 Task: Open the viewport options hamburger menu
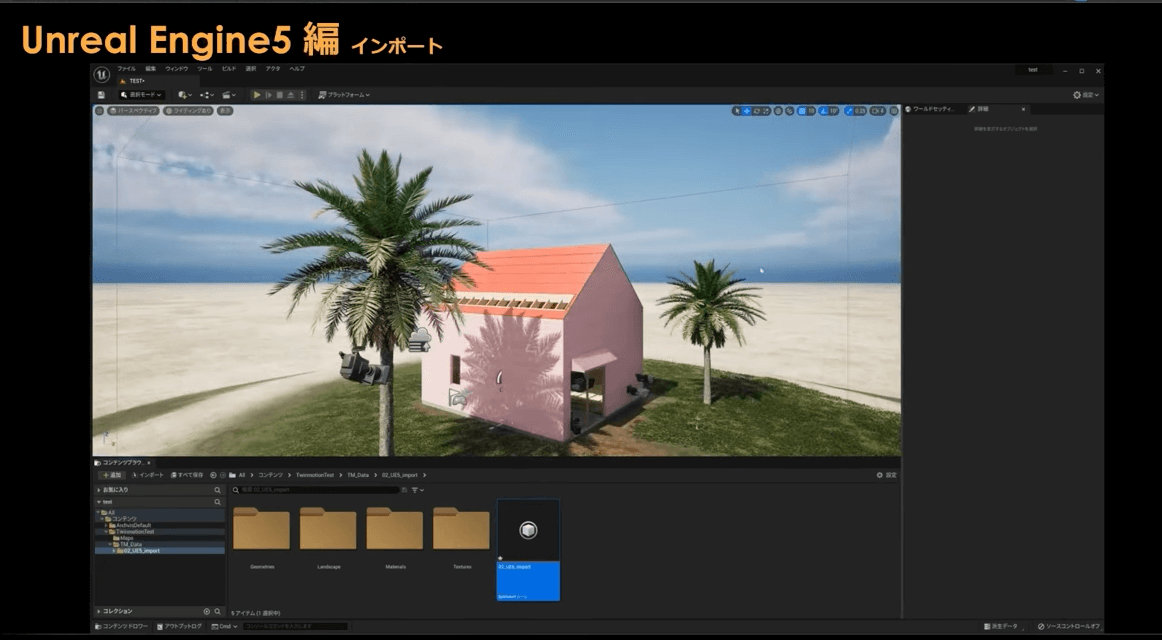[x=99, y=111]
